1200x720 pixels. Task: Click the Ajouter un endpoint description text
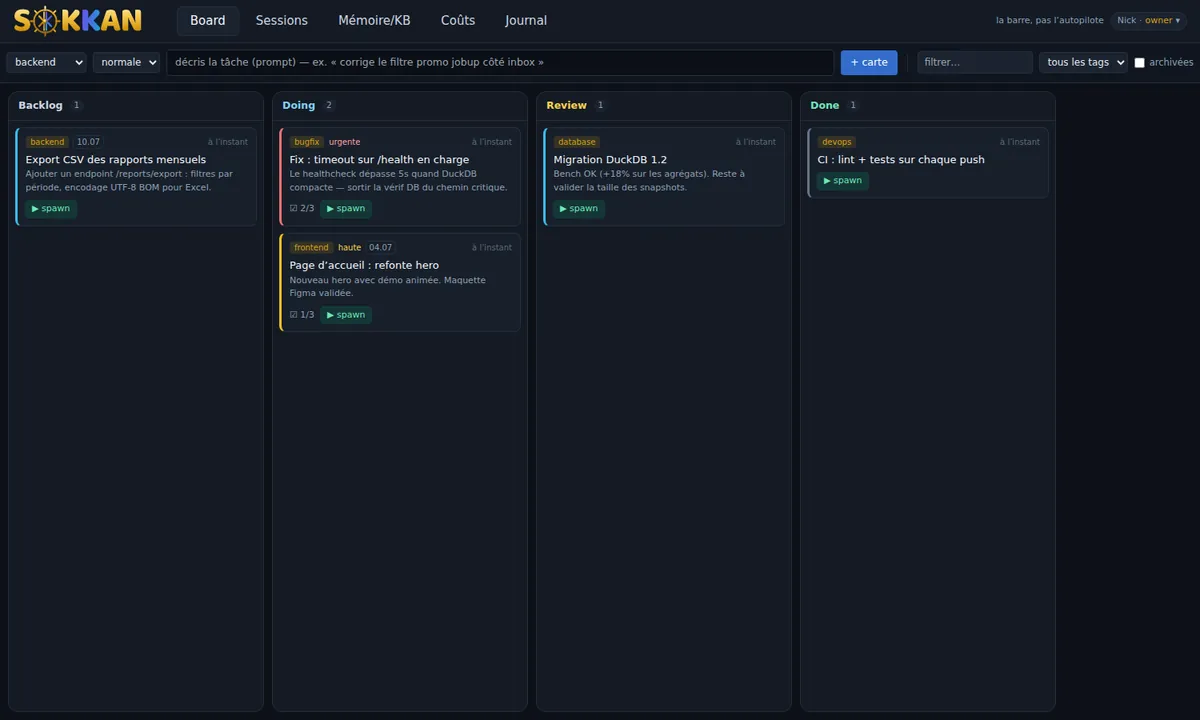pyautogui.click(x=129, y=180)
